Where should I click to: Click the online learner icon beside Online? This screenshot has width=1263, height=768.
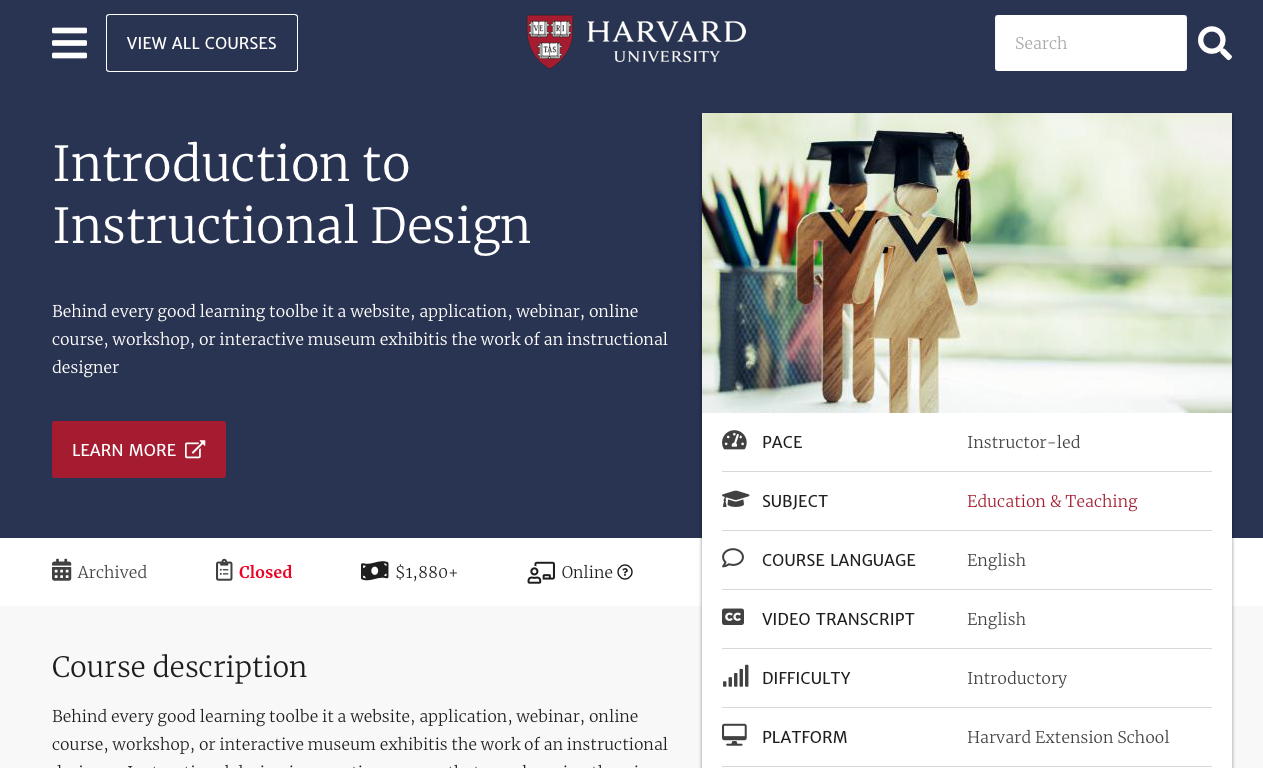(541, 572)
